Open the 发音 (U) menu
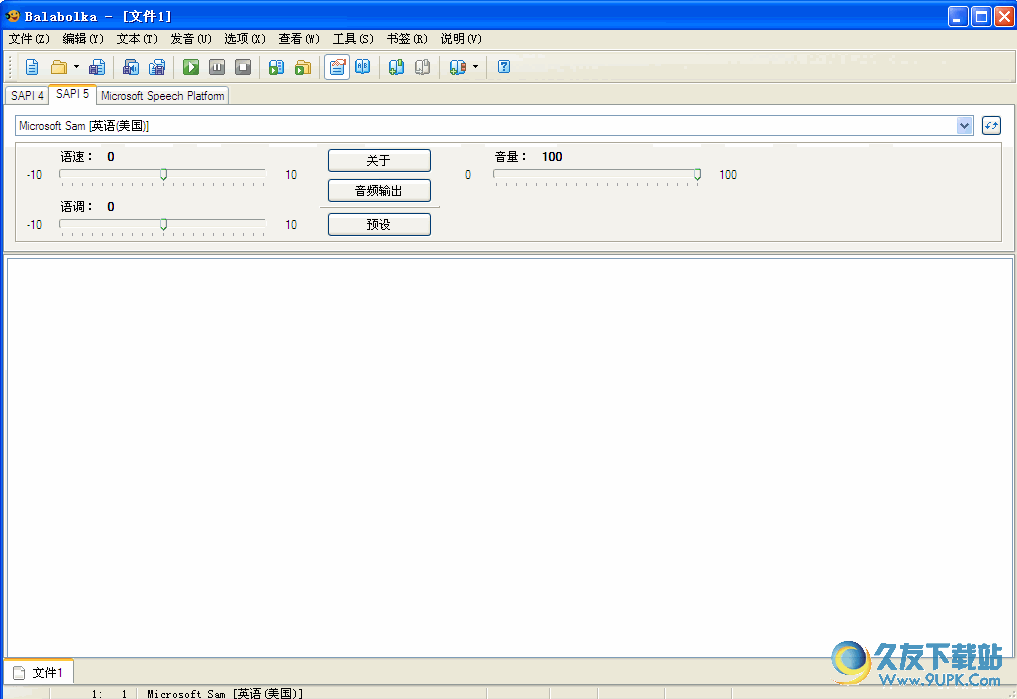Image resolution: width=1017 pixels, height=699 pixels. 191,39
